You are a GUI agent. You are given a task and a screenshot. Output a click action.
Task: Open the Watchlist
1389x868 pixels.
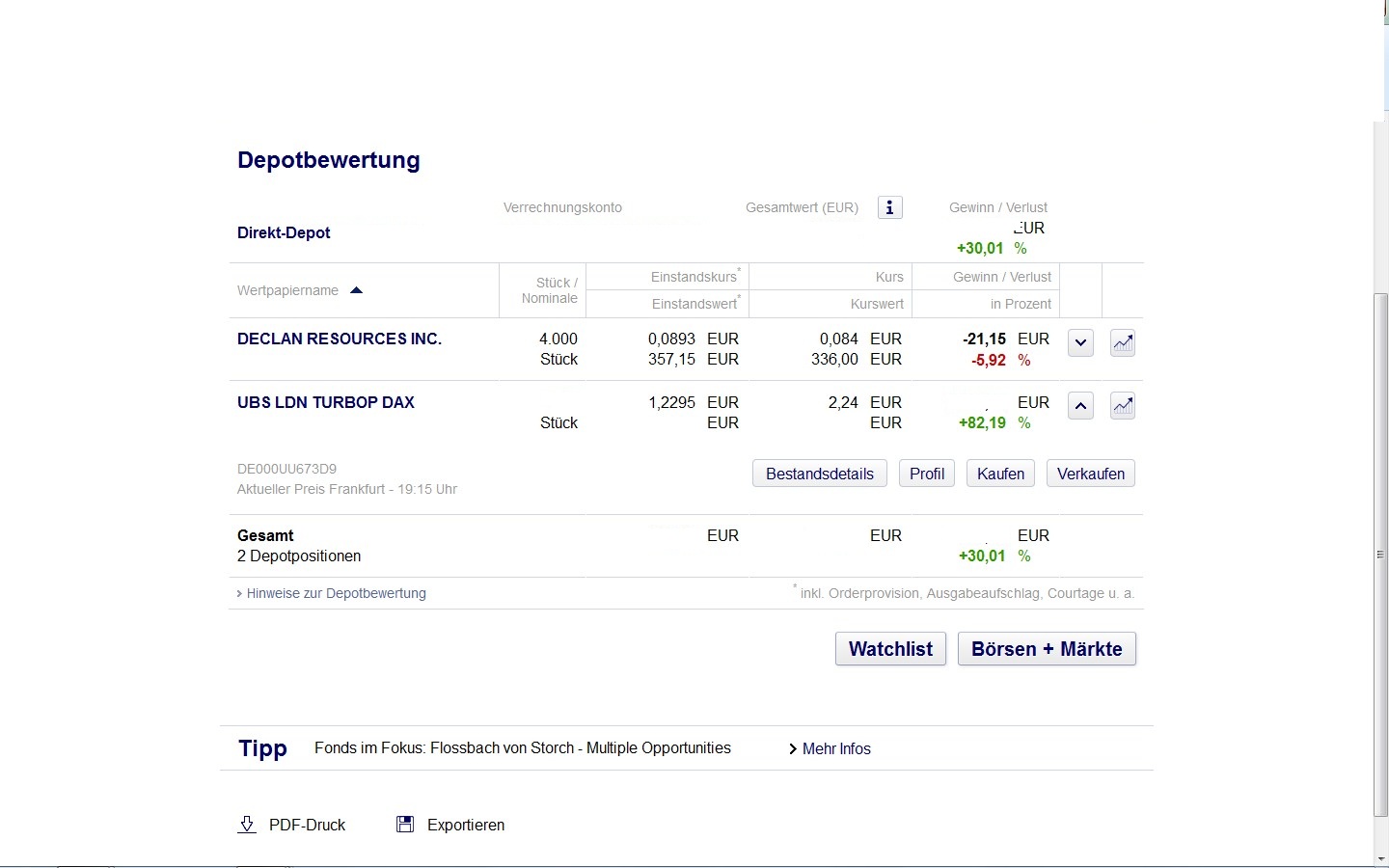click(x=889, y=648)
